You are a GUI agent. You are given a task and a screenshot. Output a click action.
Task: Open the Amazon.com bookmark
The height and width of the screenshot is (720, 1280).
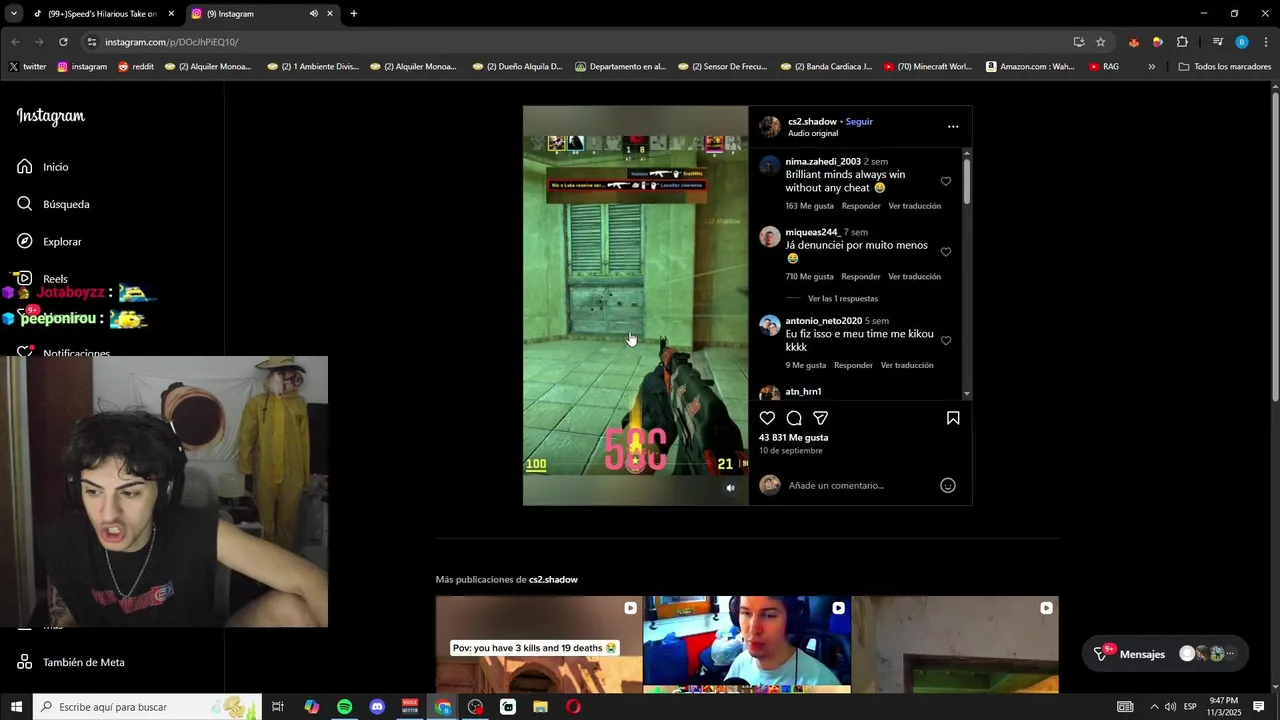(1030, 67)
